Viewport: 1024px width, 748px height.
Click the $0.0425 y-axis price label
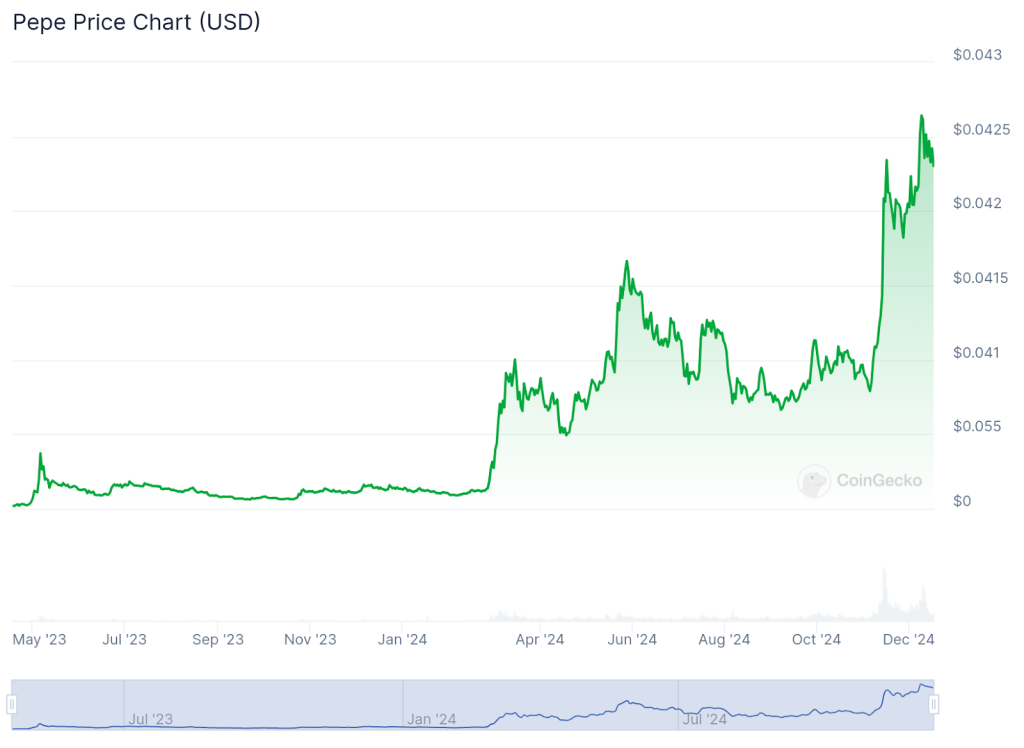click(x=982, y=130)
